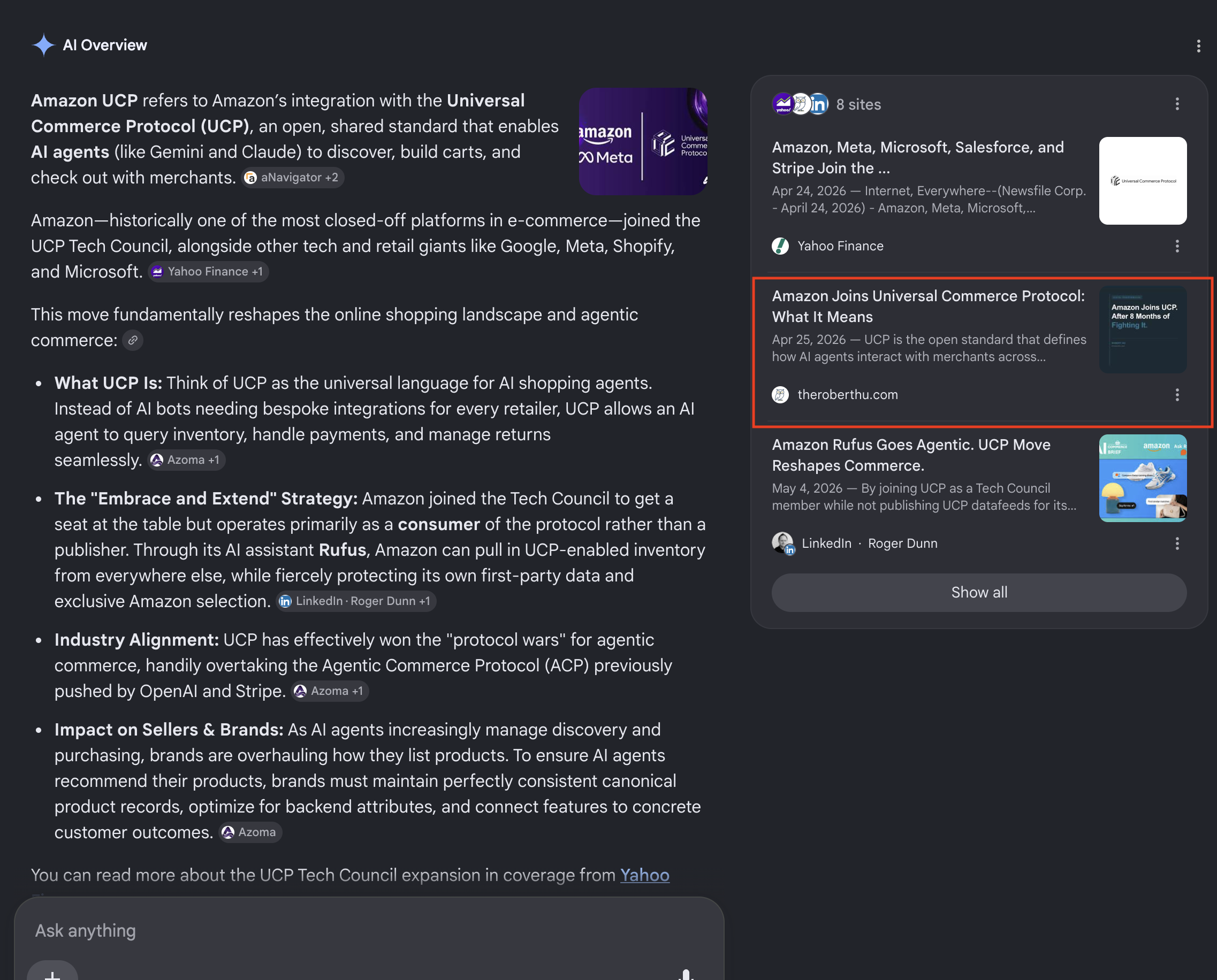Click the 'Amazon Joins UCP. After 8 Months' thumbnail

point(1143,329)
